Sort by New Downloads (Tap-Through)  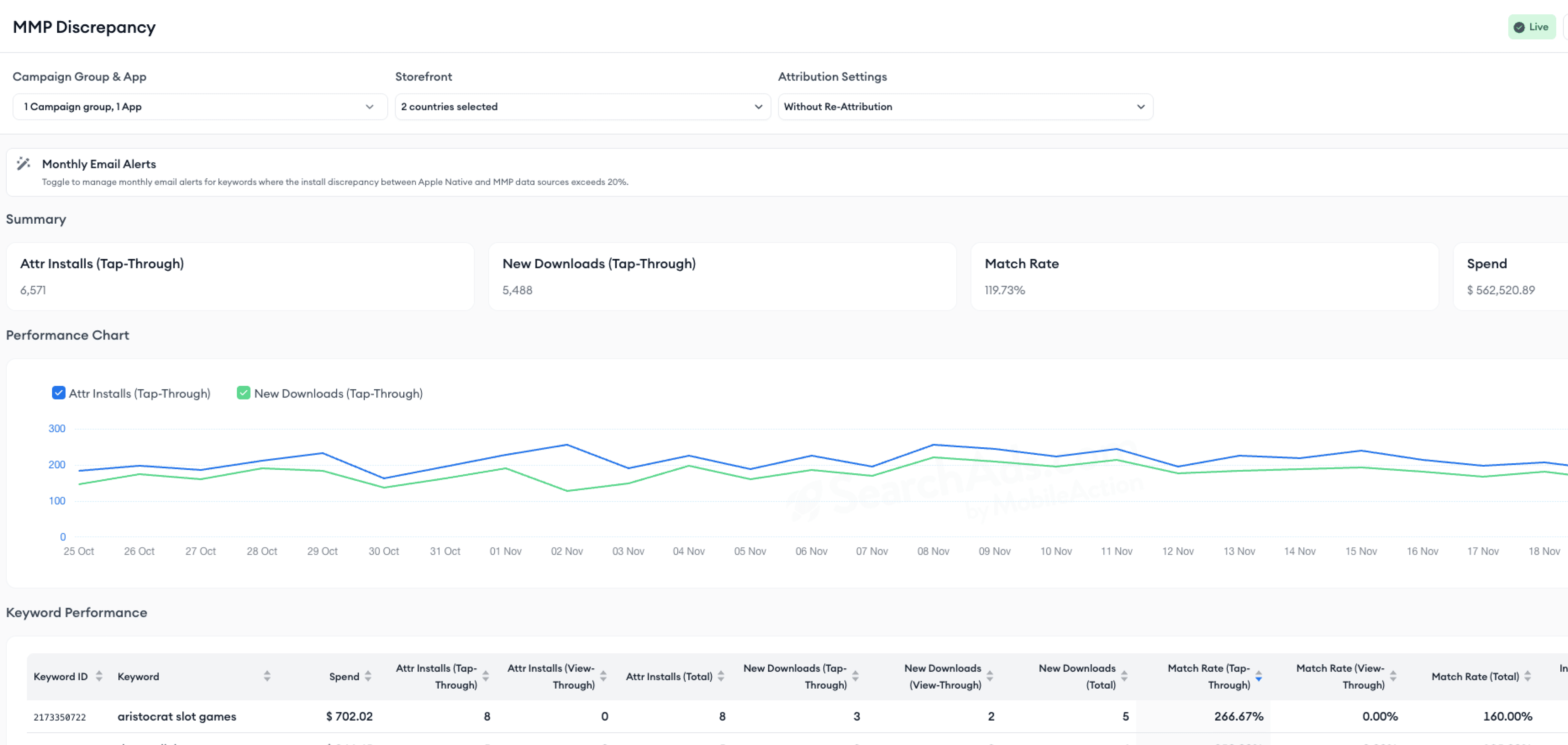tap(855, 676)
